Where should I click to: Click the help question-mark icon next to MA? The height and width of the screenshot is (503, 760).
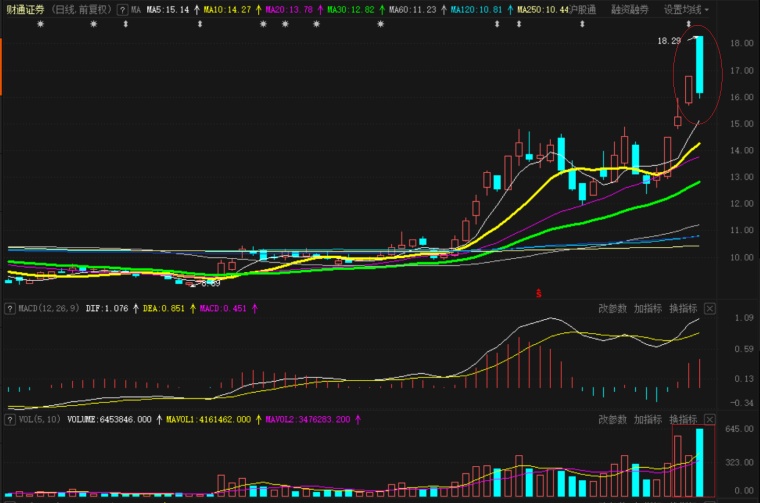[123, 10]
